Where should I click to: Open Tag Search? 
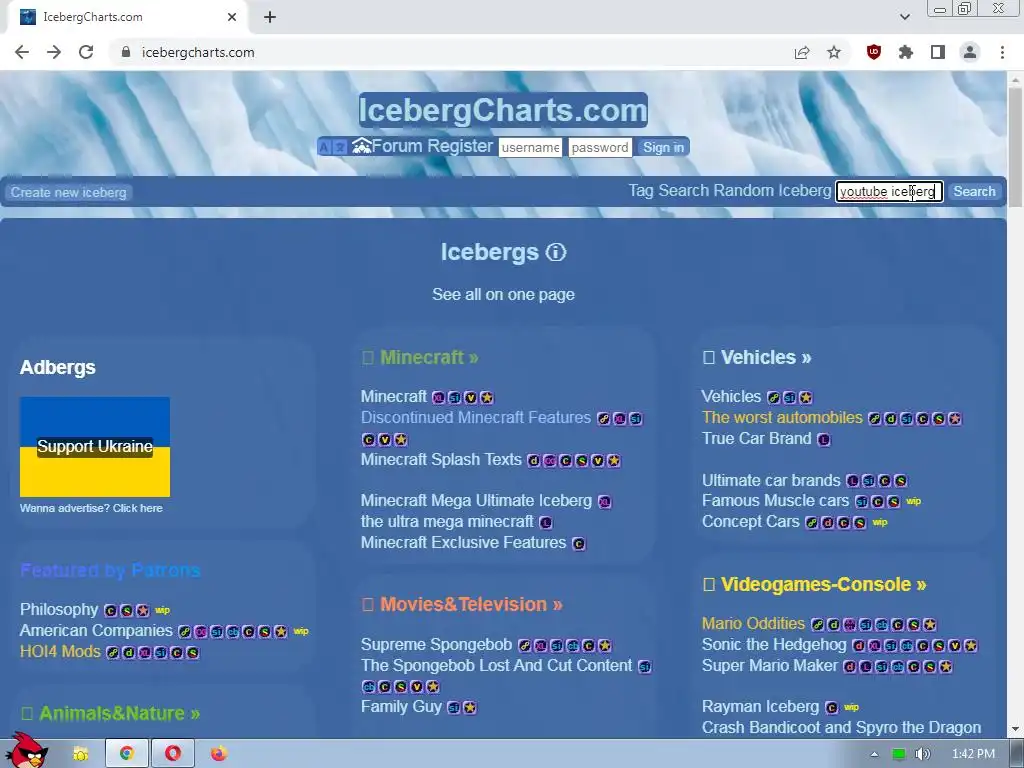(x=669, y=191)
